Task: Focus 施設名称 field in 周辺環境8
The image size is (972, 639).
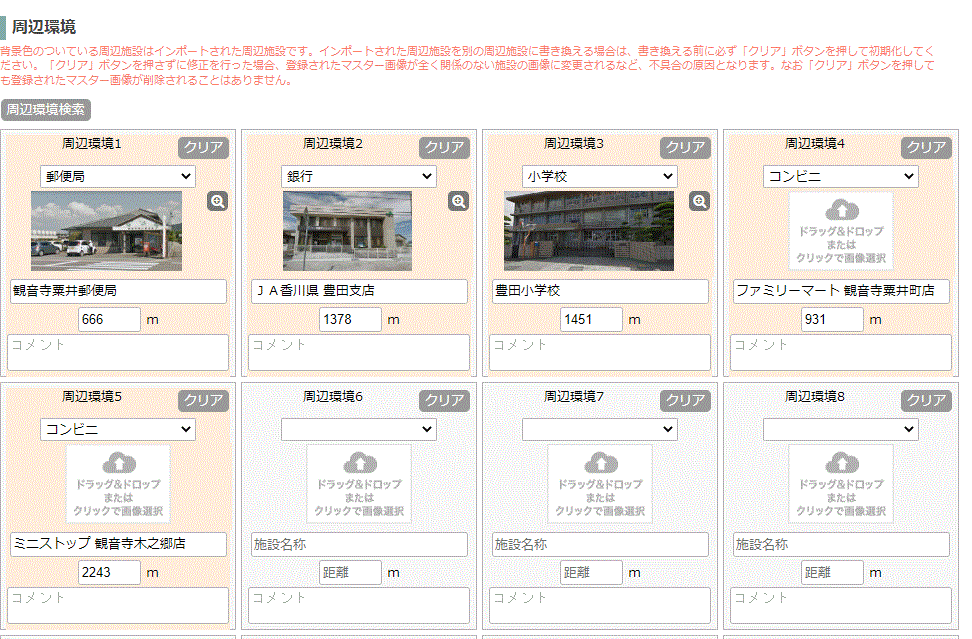Action: [841, 544]
